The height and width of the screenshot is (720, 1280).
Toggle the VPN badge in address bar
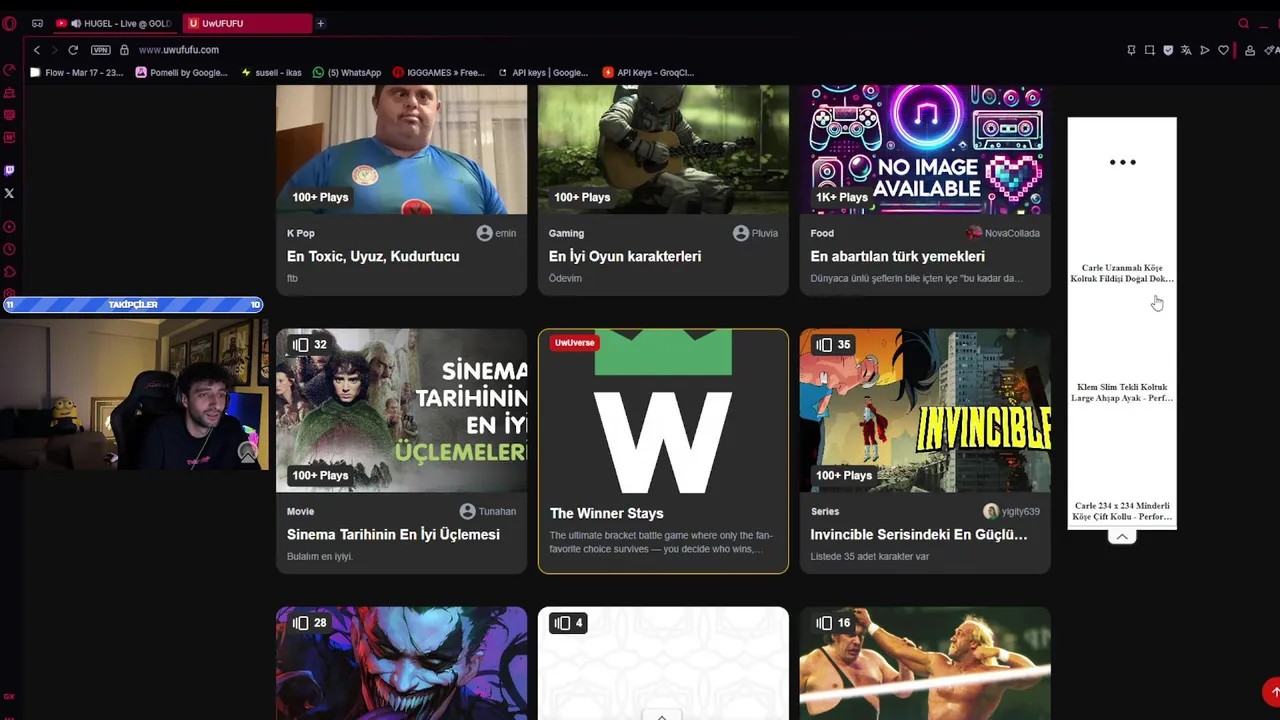(x=100, y=50)
